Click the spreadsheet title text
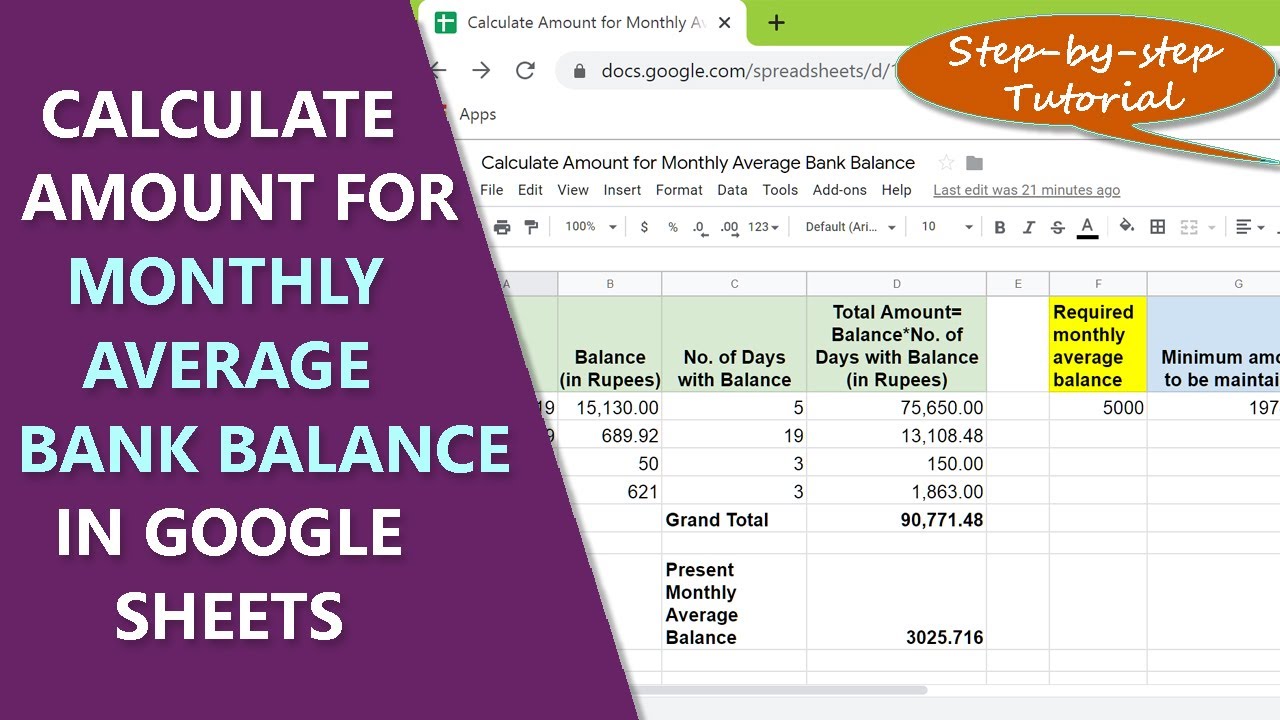Image resolution: width=1280 pixels, height=720 pixels. tap(698, 163)
